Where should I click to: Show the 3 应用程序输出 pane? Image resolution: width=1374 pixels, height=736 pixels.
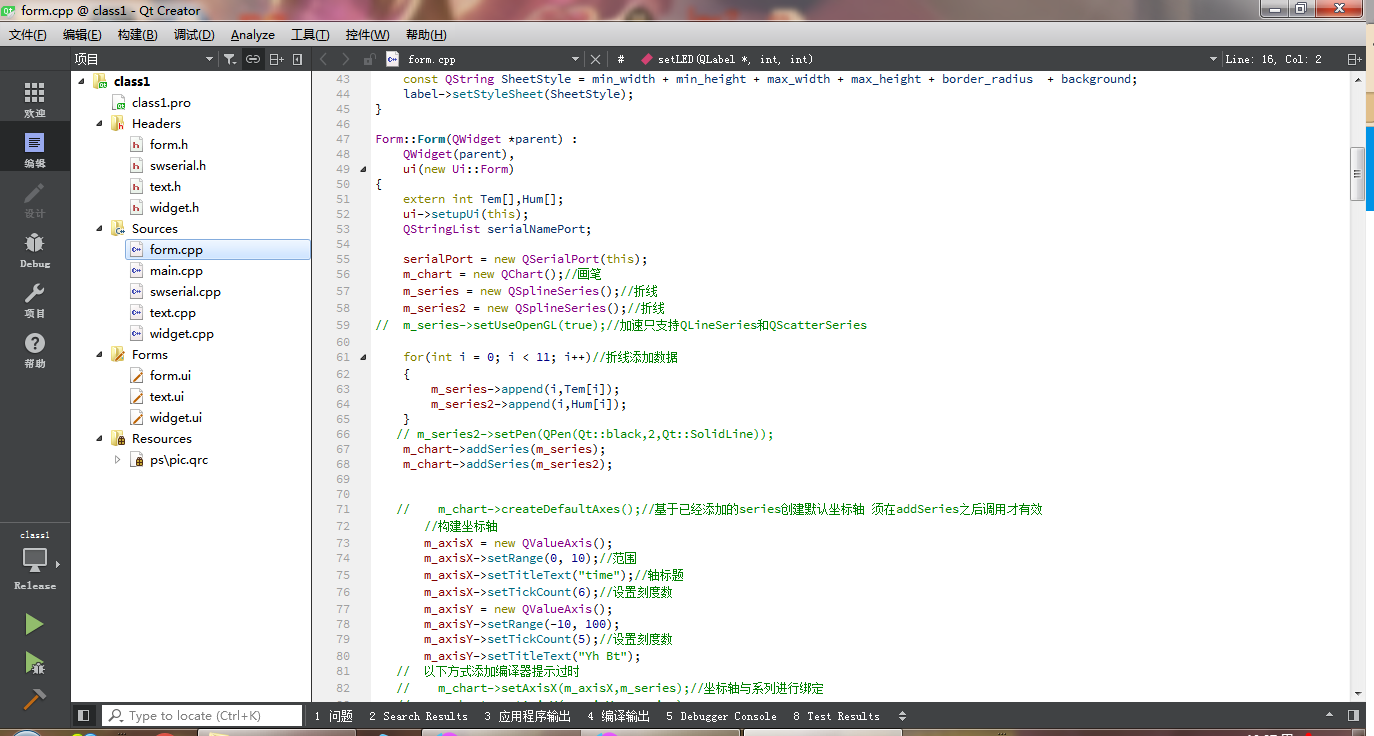click(527, 716)
